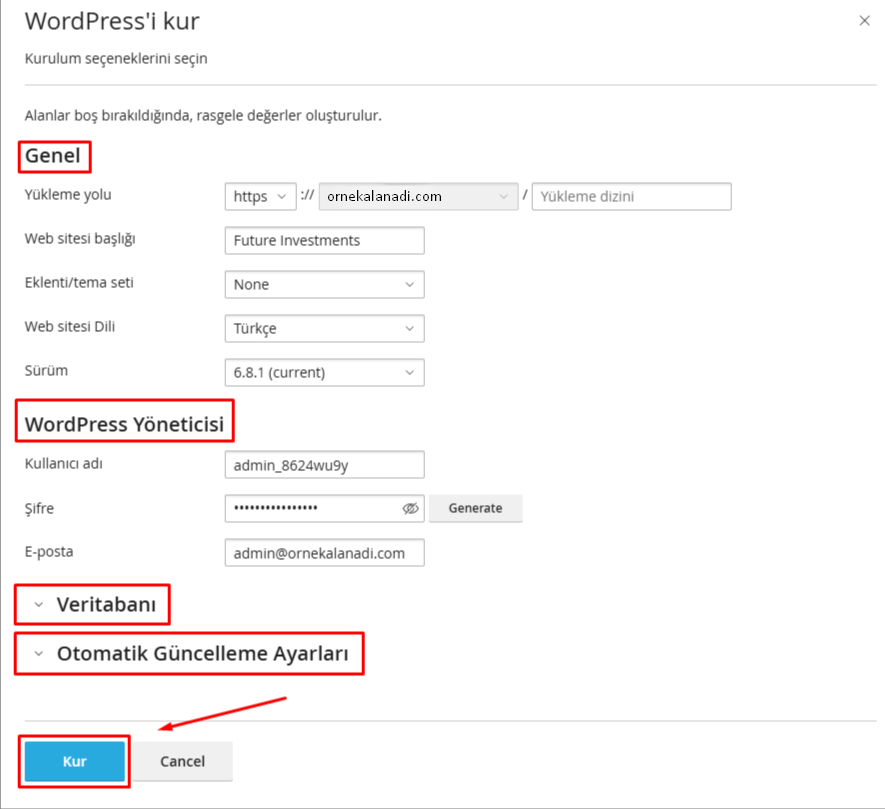
Task: Expand Otomatik Güncelleme Ayarları chevron
Action: 38,654
